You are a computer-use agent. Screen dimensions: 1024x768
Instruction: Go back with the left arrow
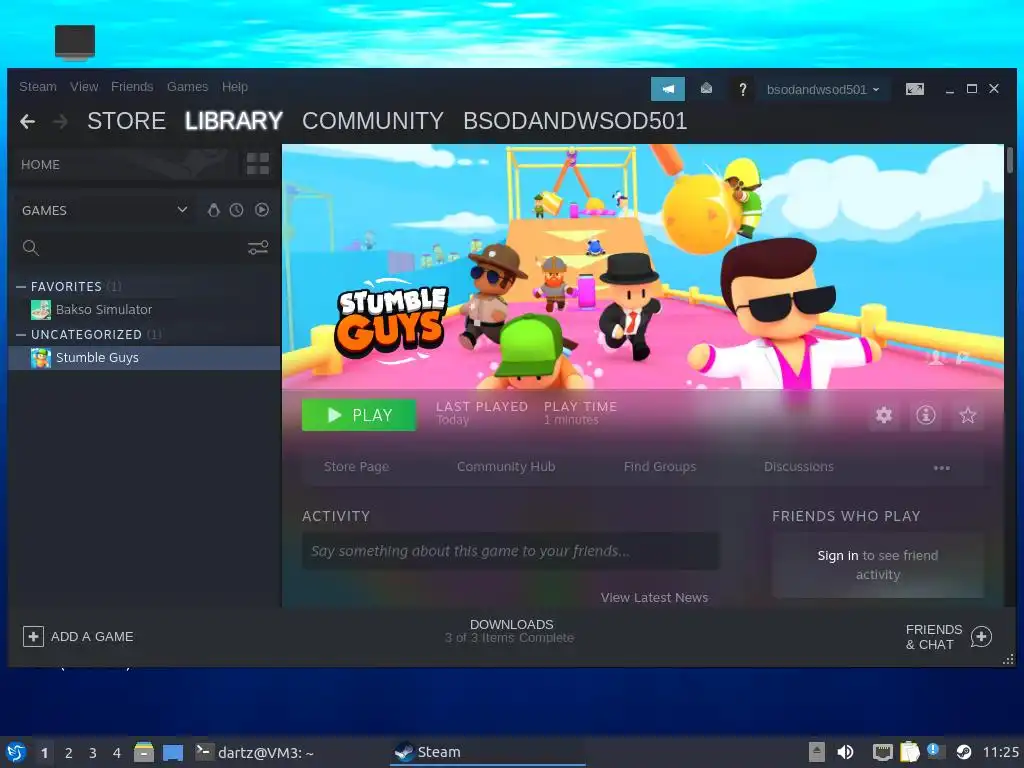pyautogui.click(x=27, y=121)
